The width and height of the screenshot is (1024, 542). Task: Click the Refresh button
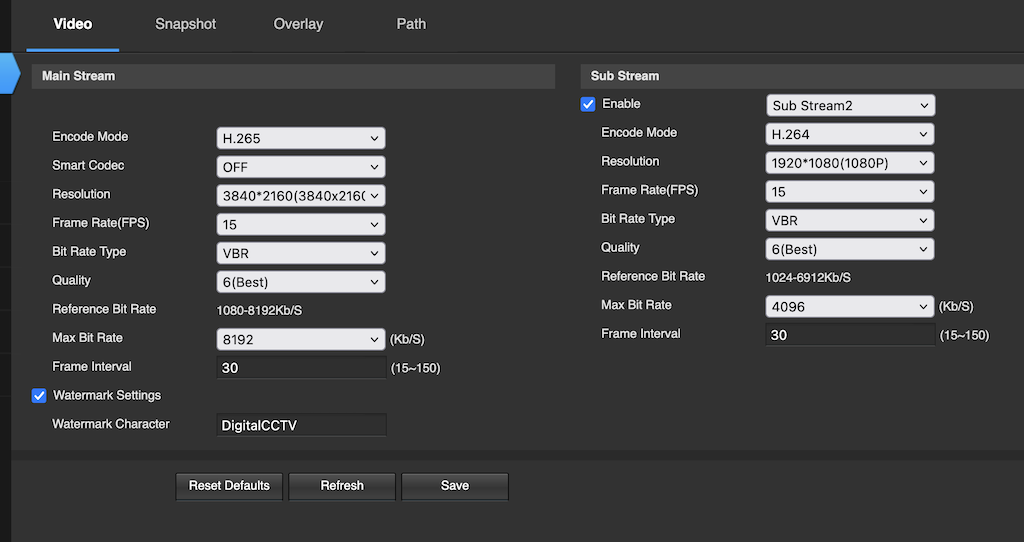[342, 486]
